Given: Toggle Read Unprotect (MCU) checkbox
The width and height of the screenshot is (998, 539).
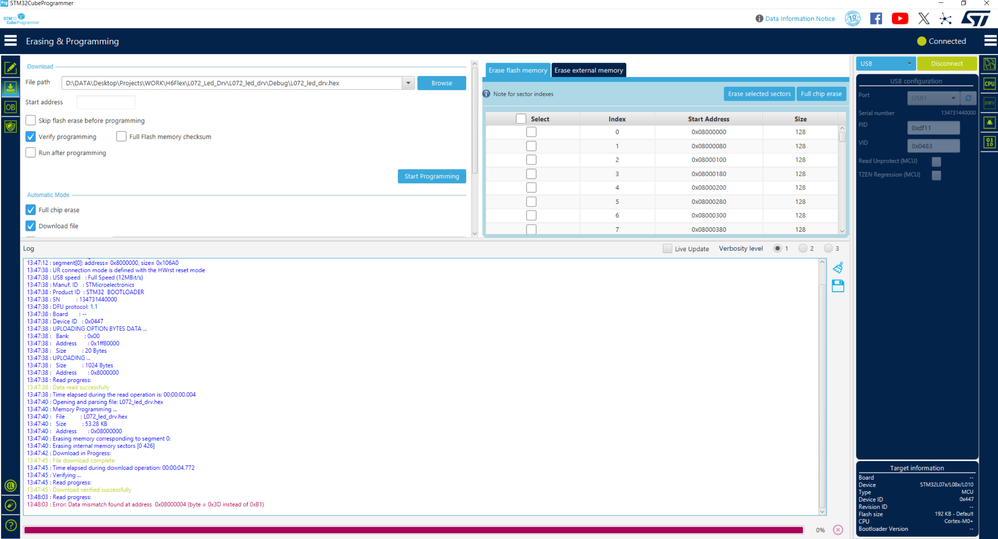Looking at the screenshot, I should 936,162.
